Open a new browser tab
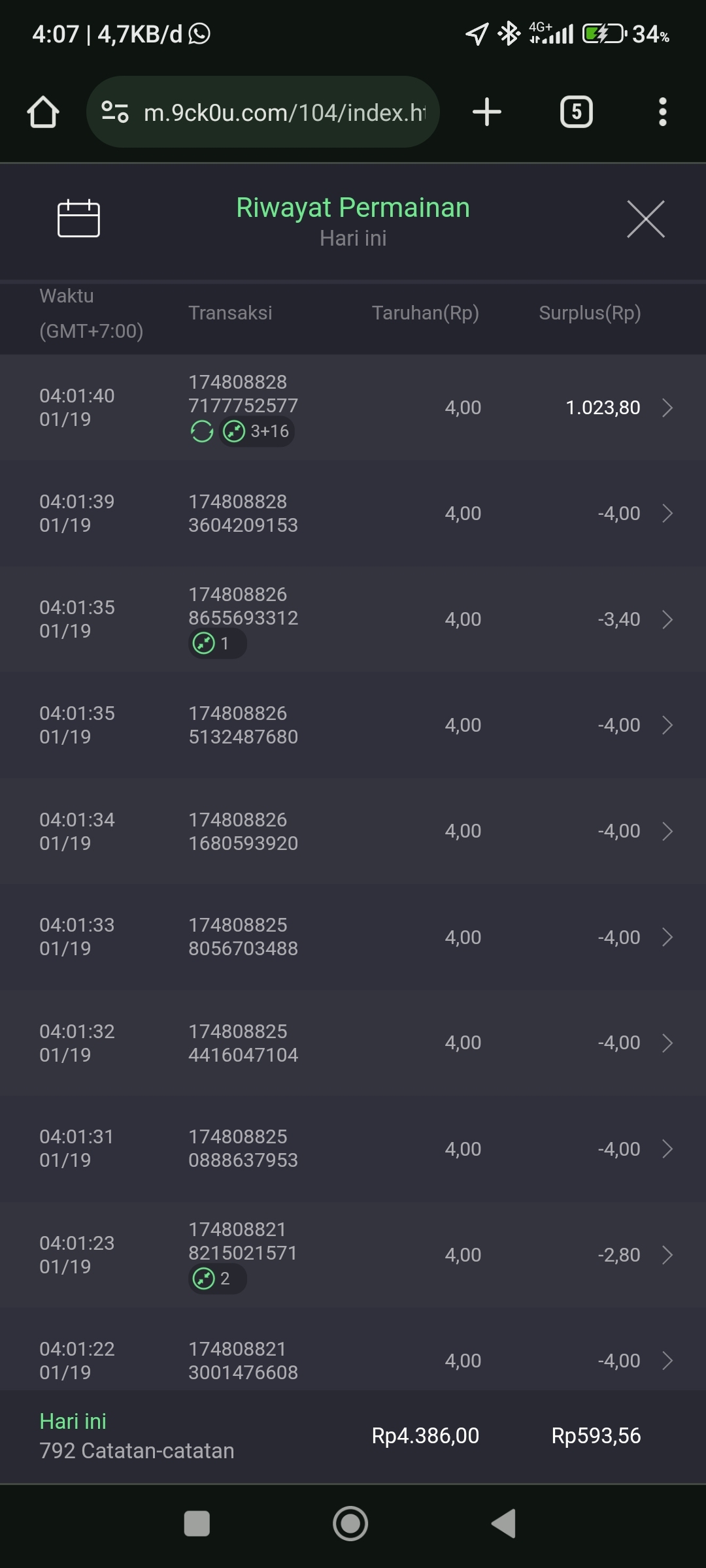The width and height of the screenshot is (706, 1568). coord(487,112)
